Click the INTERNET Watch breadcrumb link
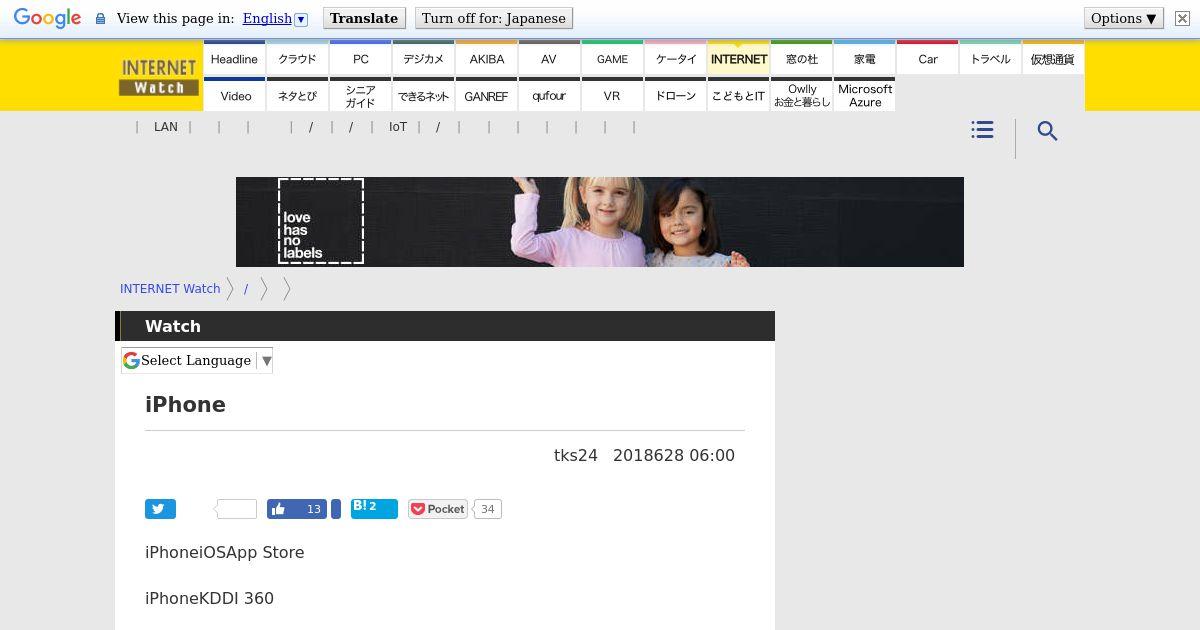This screenshot has height=630, width=1200. 170,288
